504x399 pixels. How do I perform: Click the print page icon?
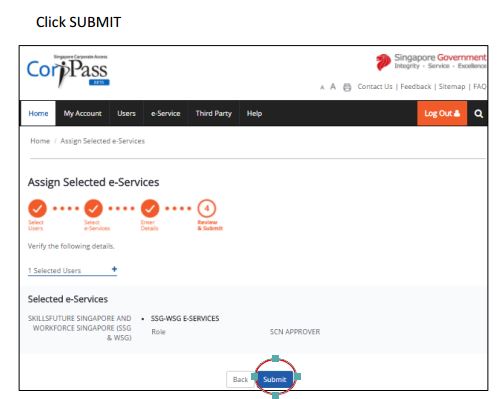347,87
